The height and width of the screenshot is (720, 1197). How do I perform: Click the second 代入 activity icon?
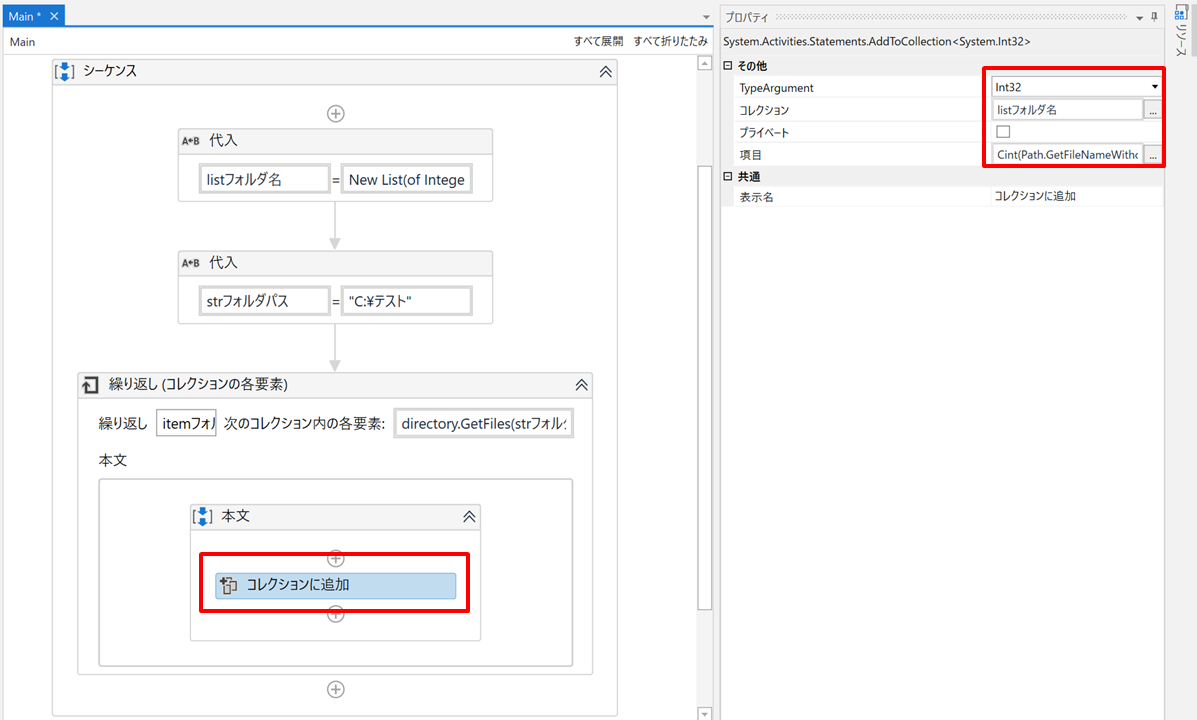click(x=190, y=263)
